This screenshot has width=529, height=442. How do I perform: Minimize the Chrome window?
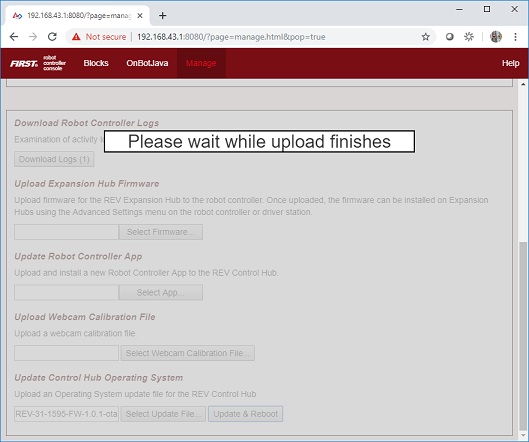(x=459, y=9)
